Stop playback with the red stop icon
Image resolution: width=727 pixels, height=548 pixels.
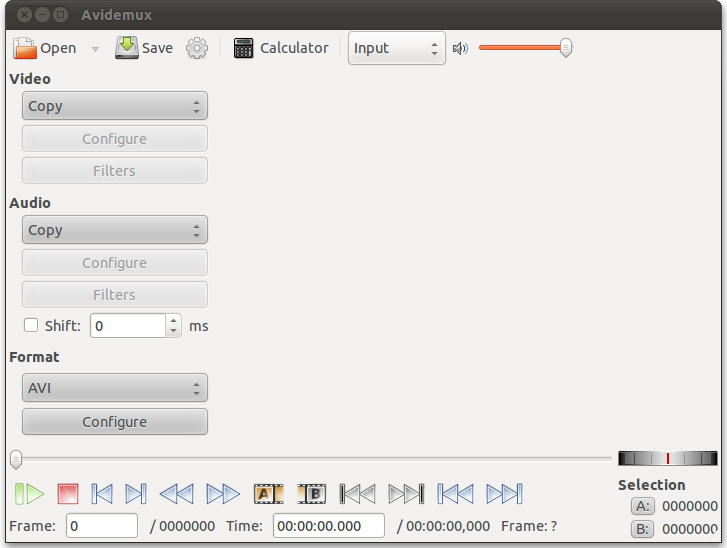point(68,494)
